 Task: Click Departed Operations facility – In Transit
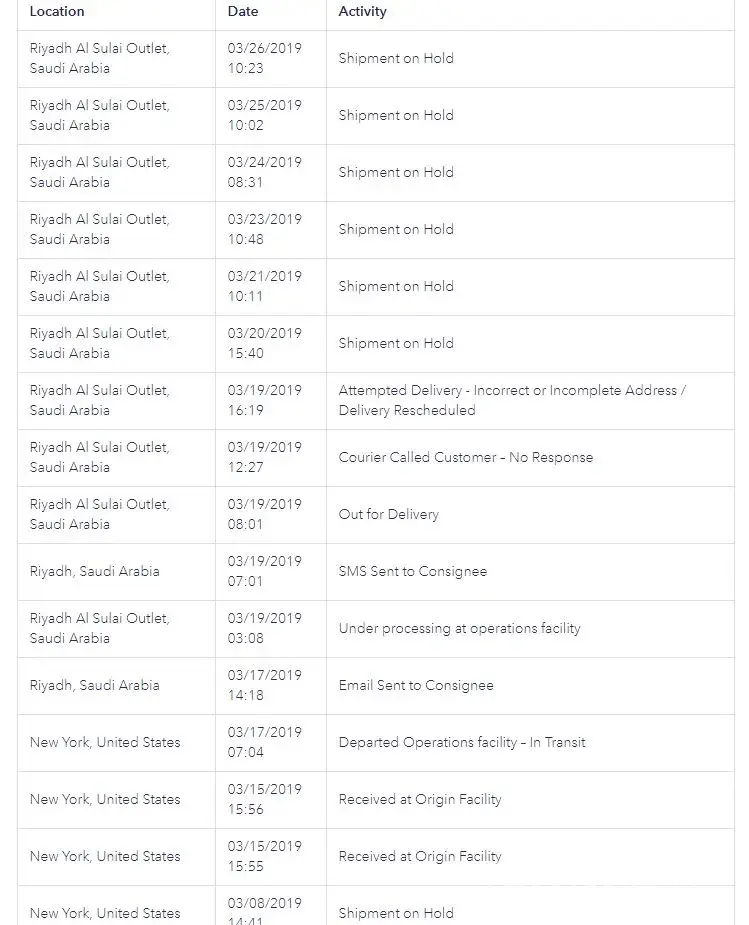click(462, 742)
